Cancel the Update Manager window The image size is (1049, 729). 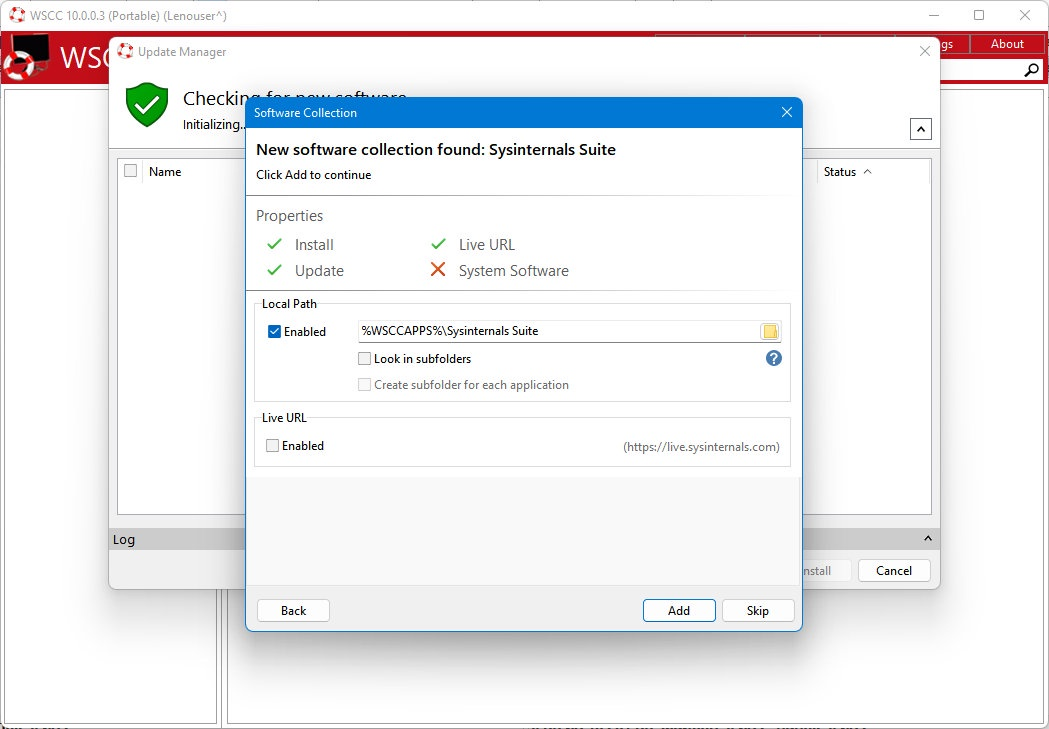[x=894, y=570]
